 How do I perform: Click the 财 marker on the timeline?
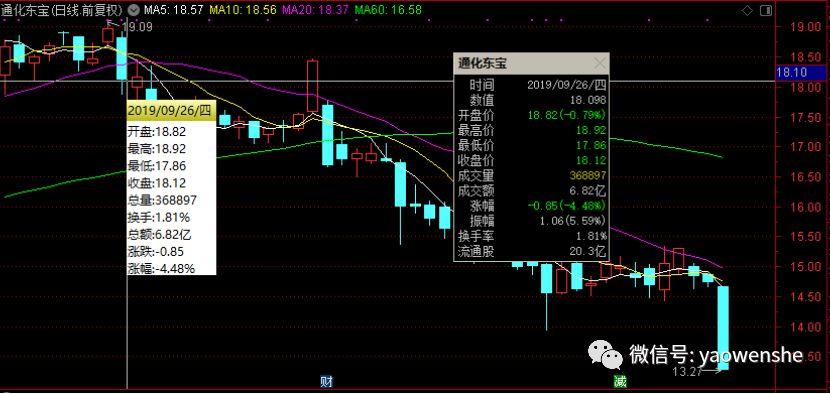click(x=327, y=381)
